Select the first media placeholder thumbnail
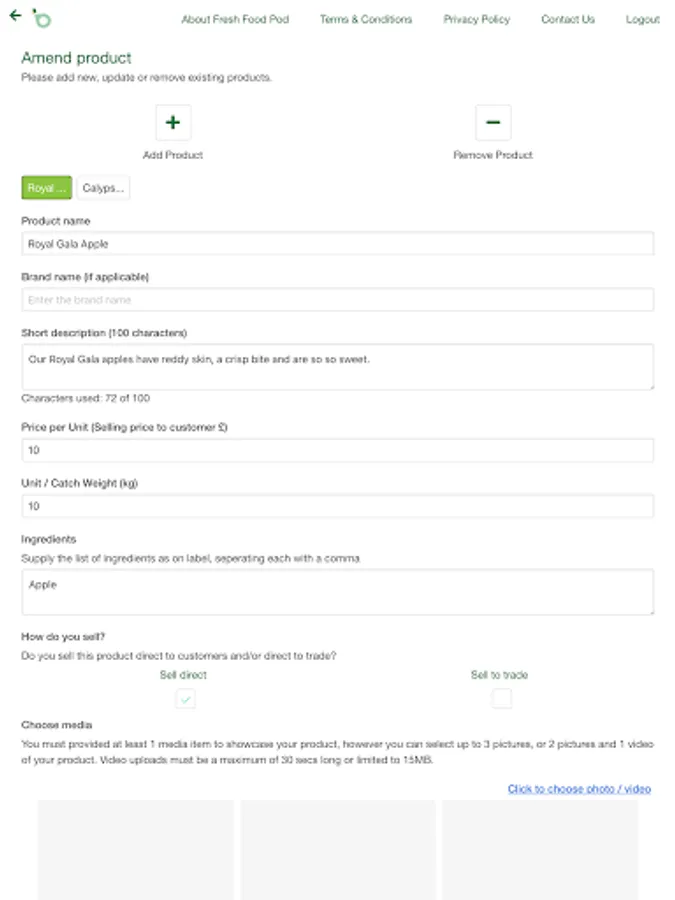 point(135,849)
